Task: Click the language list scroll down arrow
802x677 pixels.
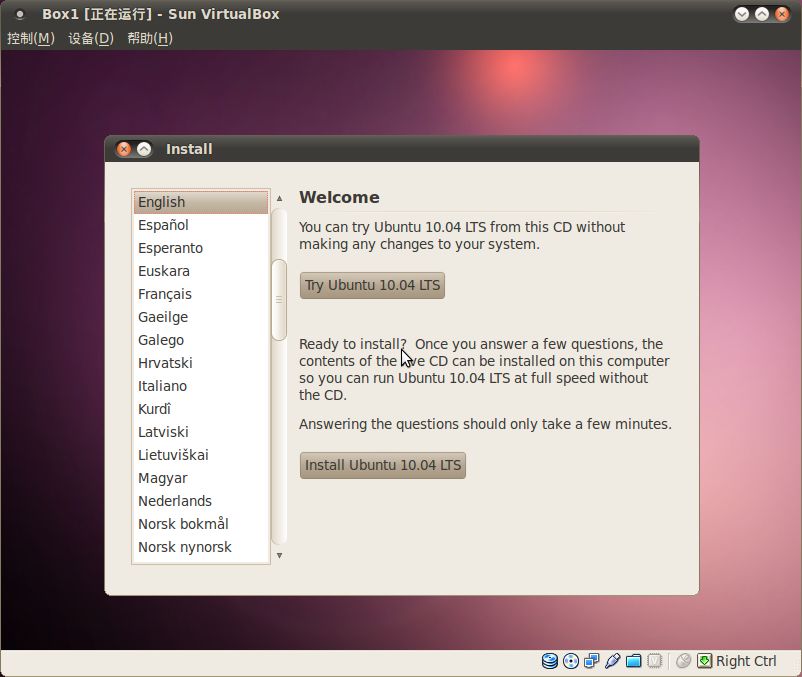Action: (x=279, y=555)
